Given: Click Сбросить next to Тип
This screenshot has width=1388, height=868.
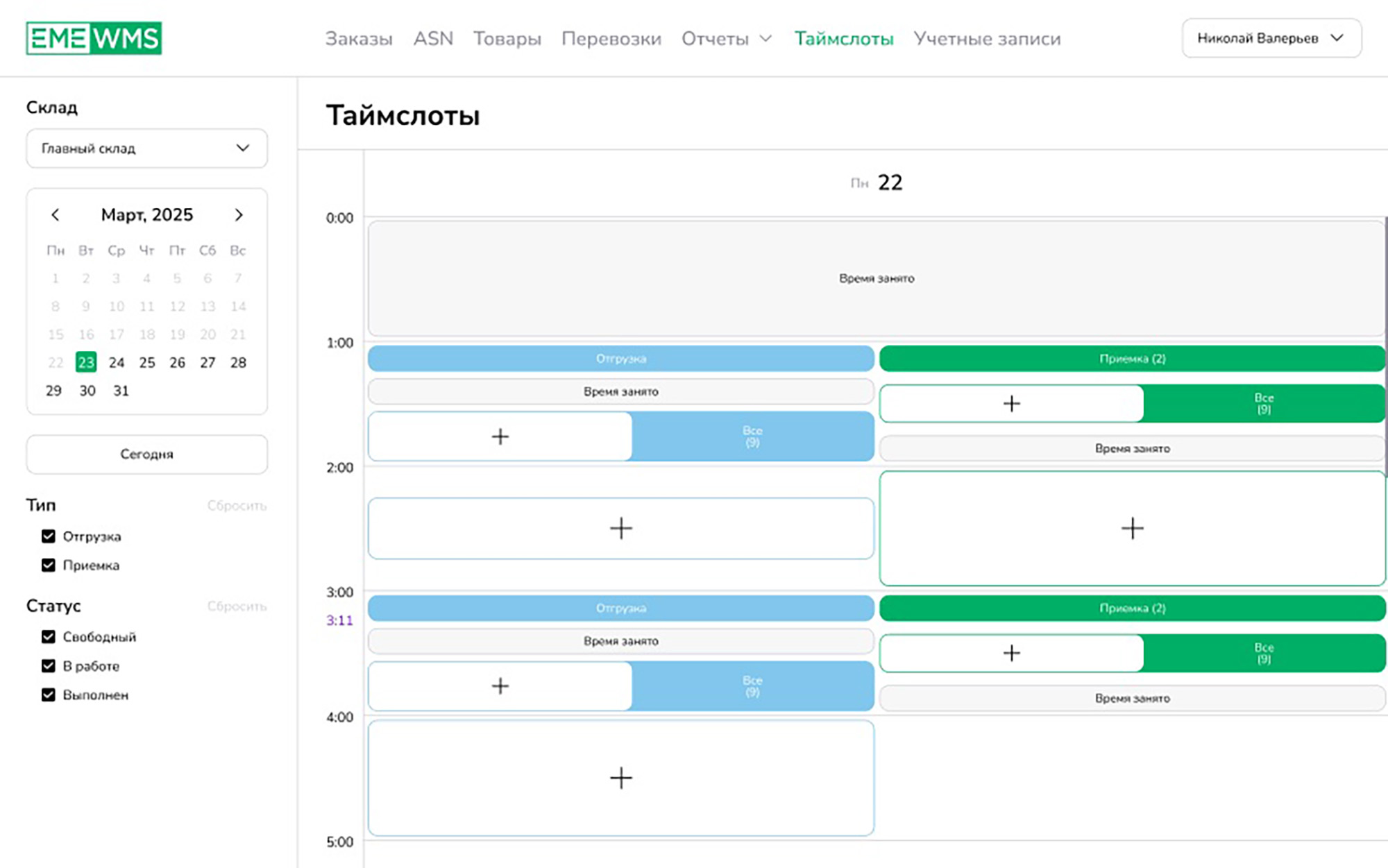Looking at the screenshot, I should click(237, 506).
